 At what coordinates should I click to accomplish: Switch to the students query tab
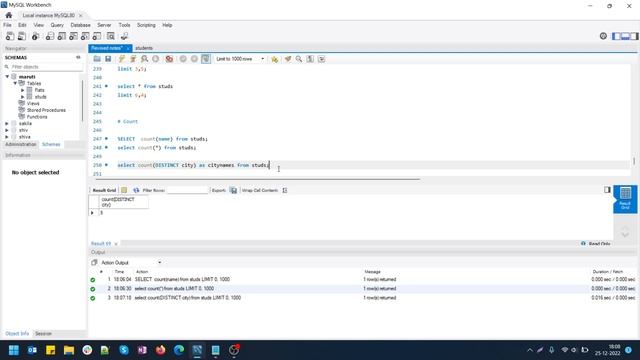[144, 48]
